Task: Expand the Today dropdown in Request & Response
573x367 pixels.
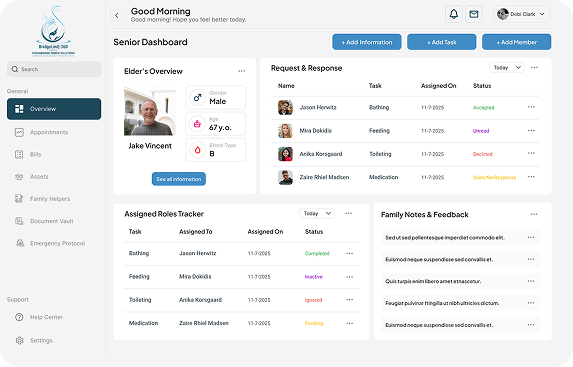Action: click(x=507, y=68)
